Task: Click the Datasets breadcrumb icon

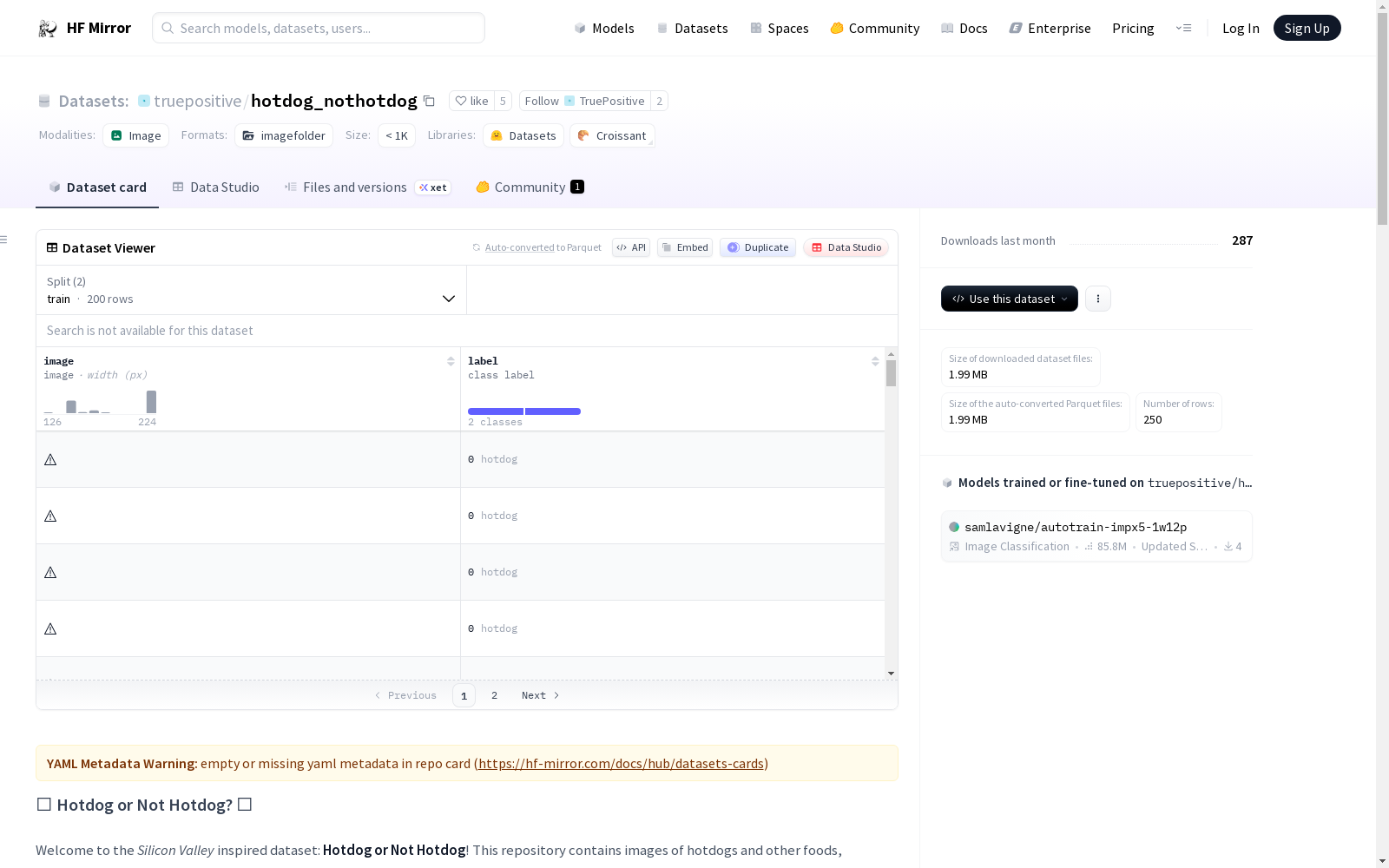Action: pyautogui.click(x=44, y=102)
